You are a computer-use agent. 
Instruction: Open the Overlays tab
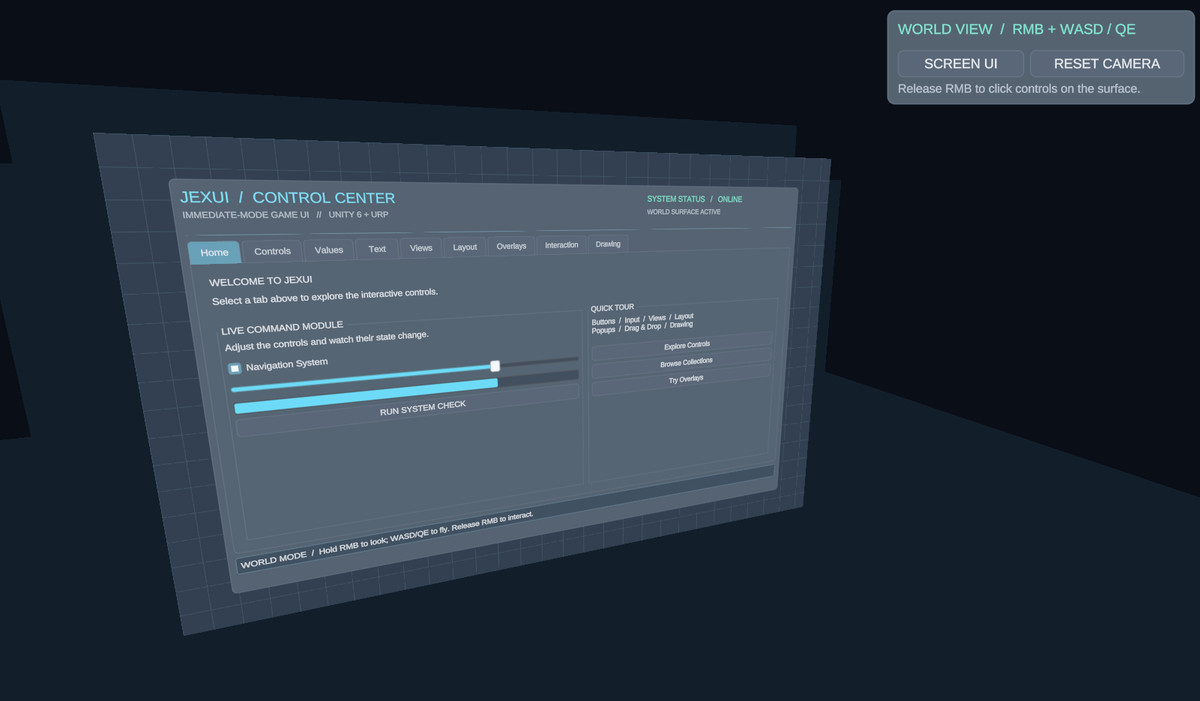pos(511,246)
